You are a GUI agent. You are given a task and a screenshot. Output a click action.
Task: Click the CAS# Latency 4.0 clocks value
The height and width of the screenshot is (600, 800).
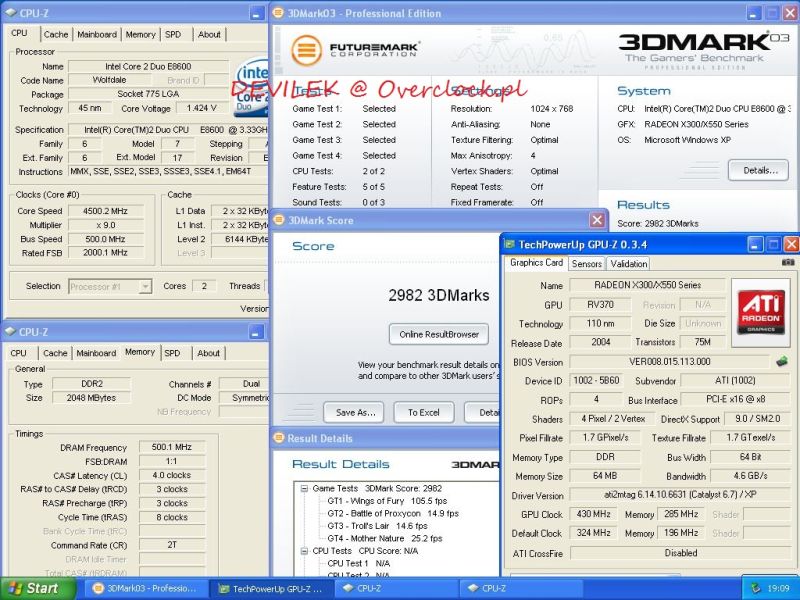click(171, 476)
